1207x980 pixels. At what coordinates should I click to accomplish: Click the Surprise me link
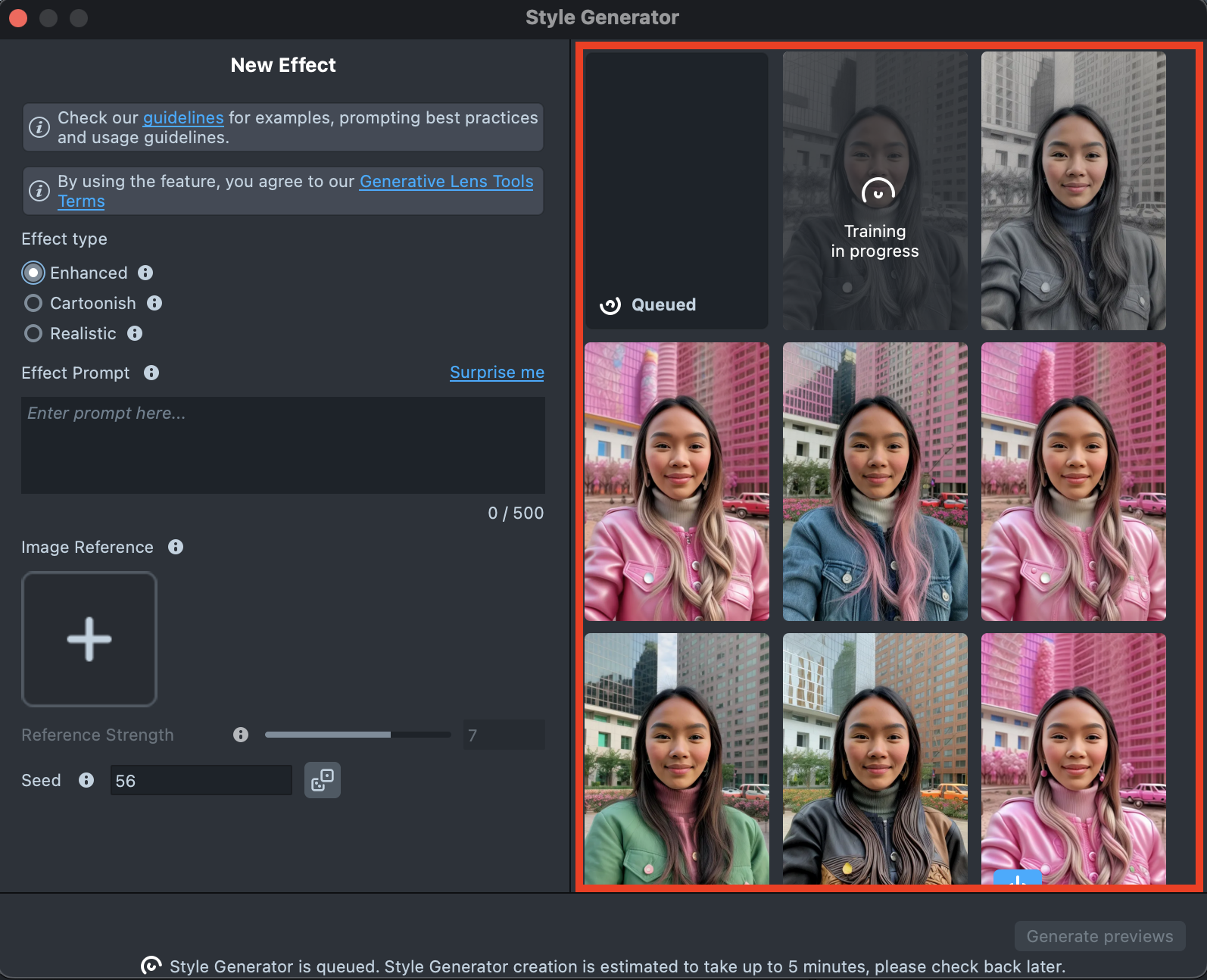pos(497,373)
